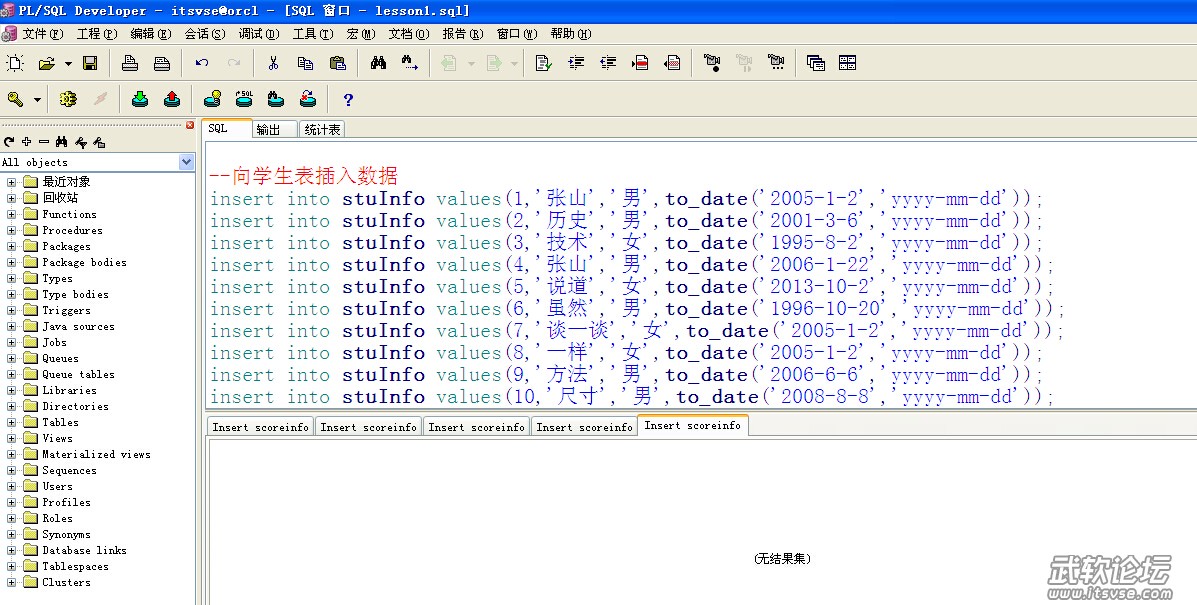Click the Save floppy disk icon
1197x605 pixels.
(x=90, y=63)
